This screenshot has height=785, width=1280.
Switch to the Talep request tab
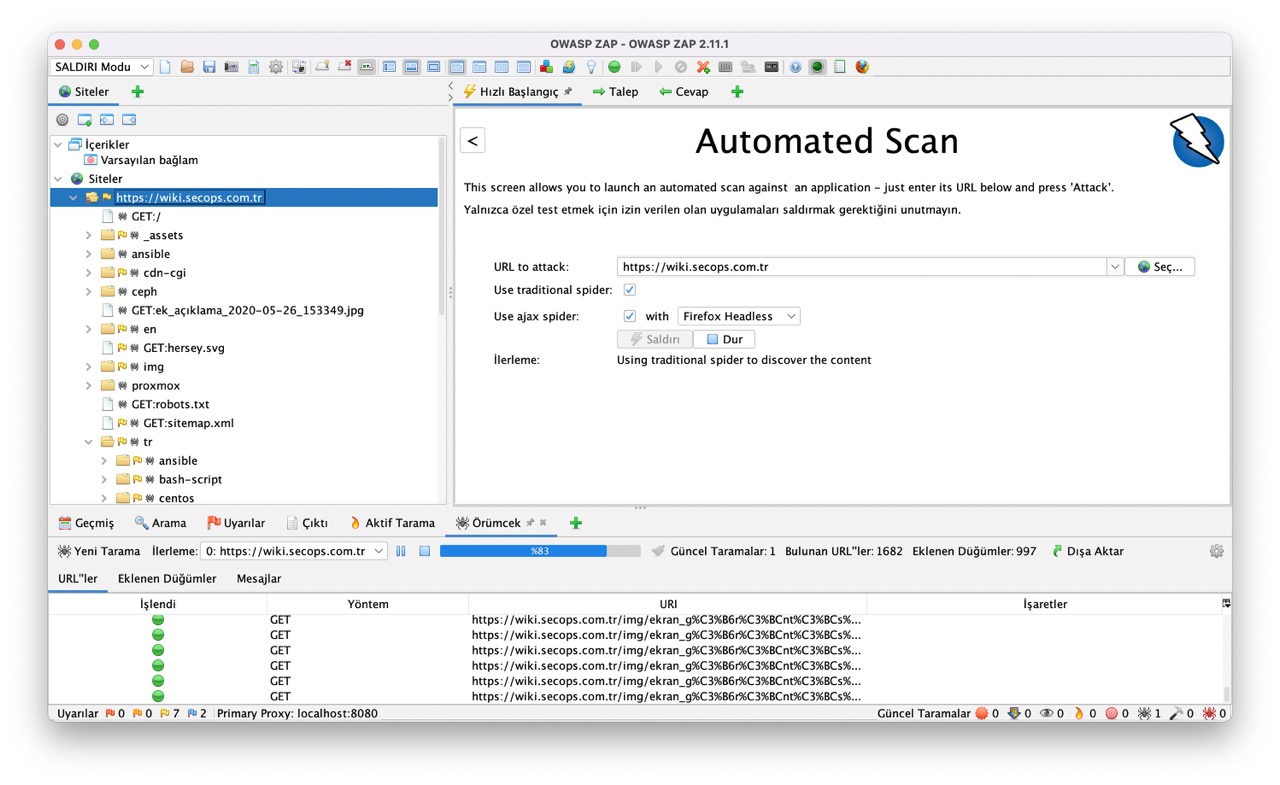click(615, 92)
